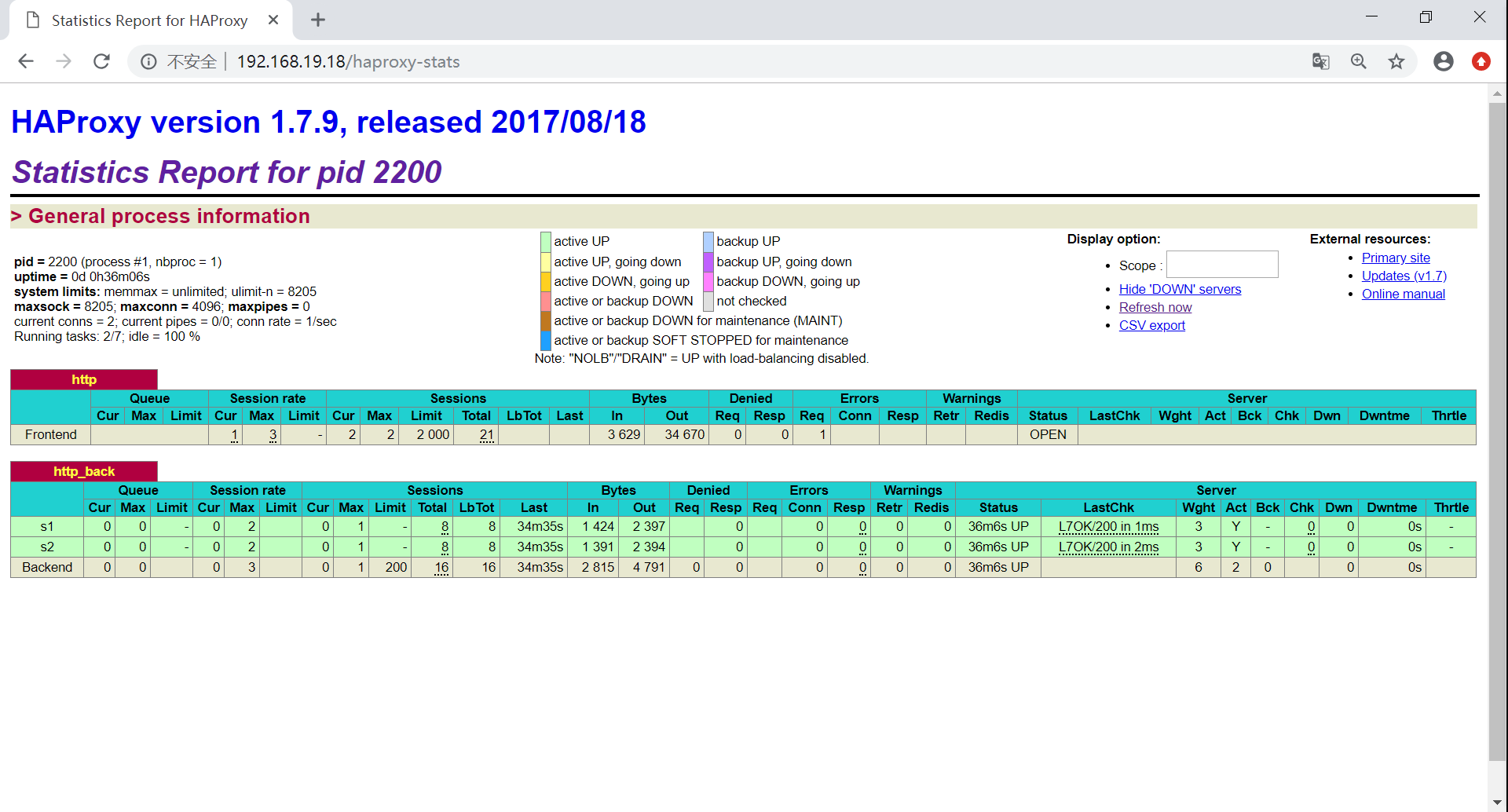Screen dimensions: 1508x812
Task: Click the http proxy name header
Action: pyautogui.click(x=84, y=379)
